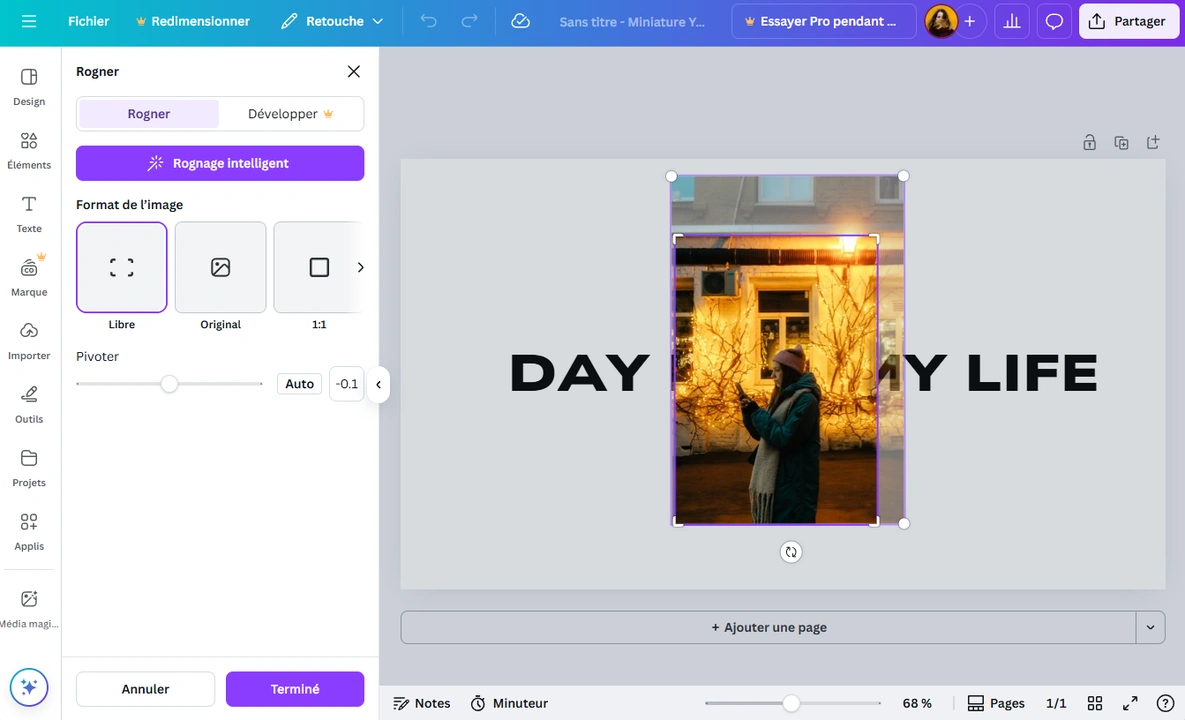Click the Canva AI assistant star button
1185x720 pixels.
pos(29,687)
